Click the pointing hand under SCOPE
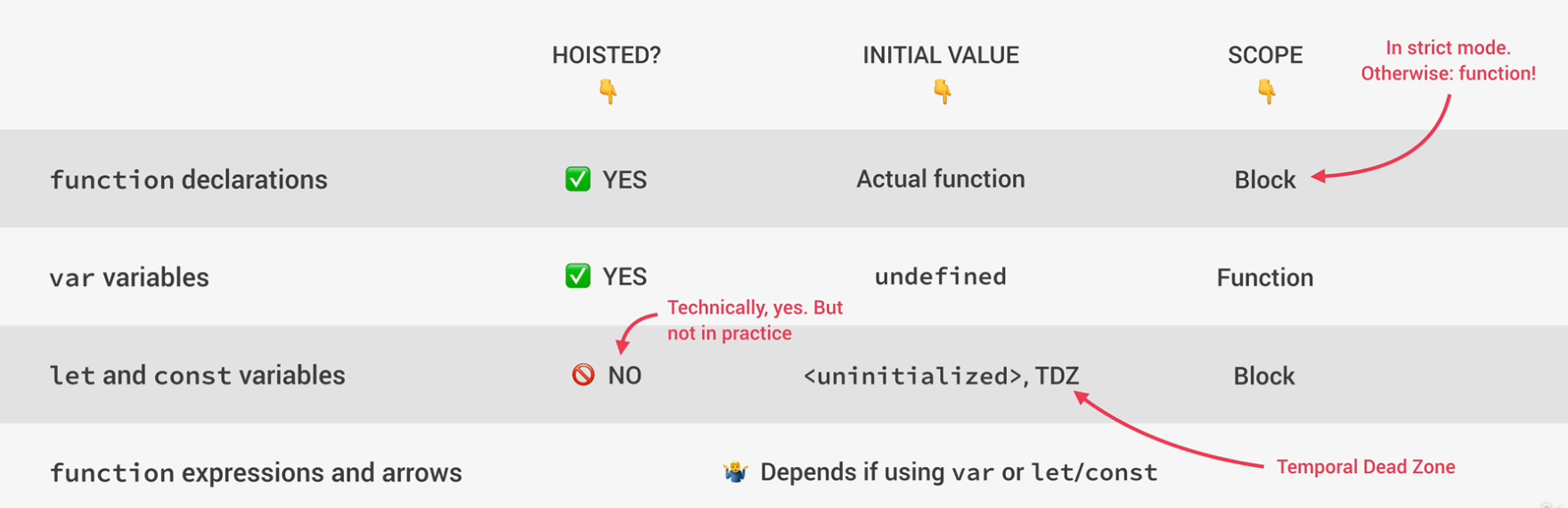 point(1266,91)
